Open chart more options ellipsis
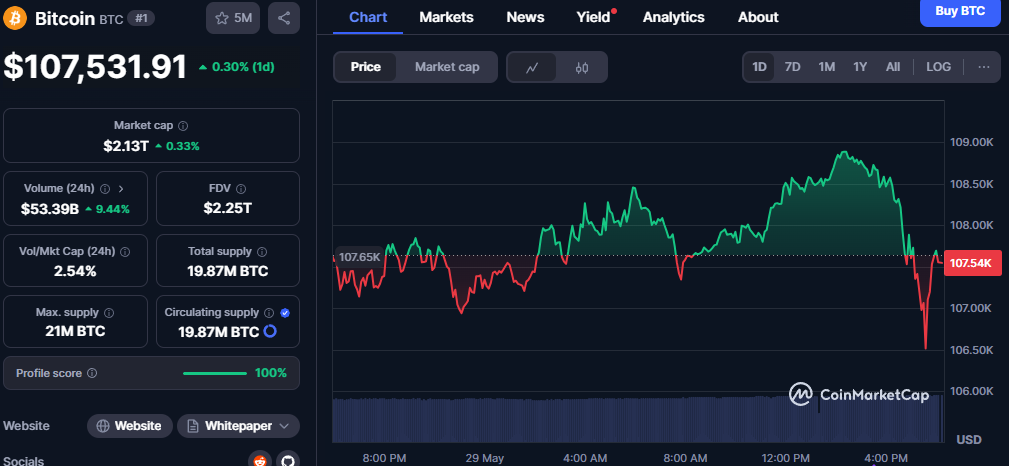The height and width of the screenshot is (466, 1009). (984, 67)
